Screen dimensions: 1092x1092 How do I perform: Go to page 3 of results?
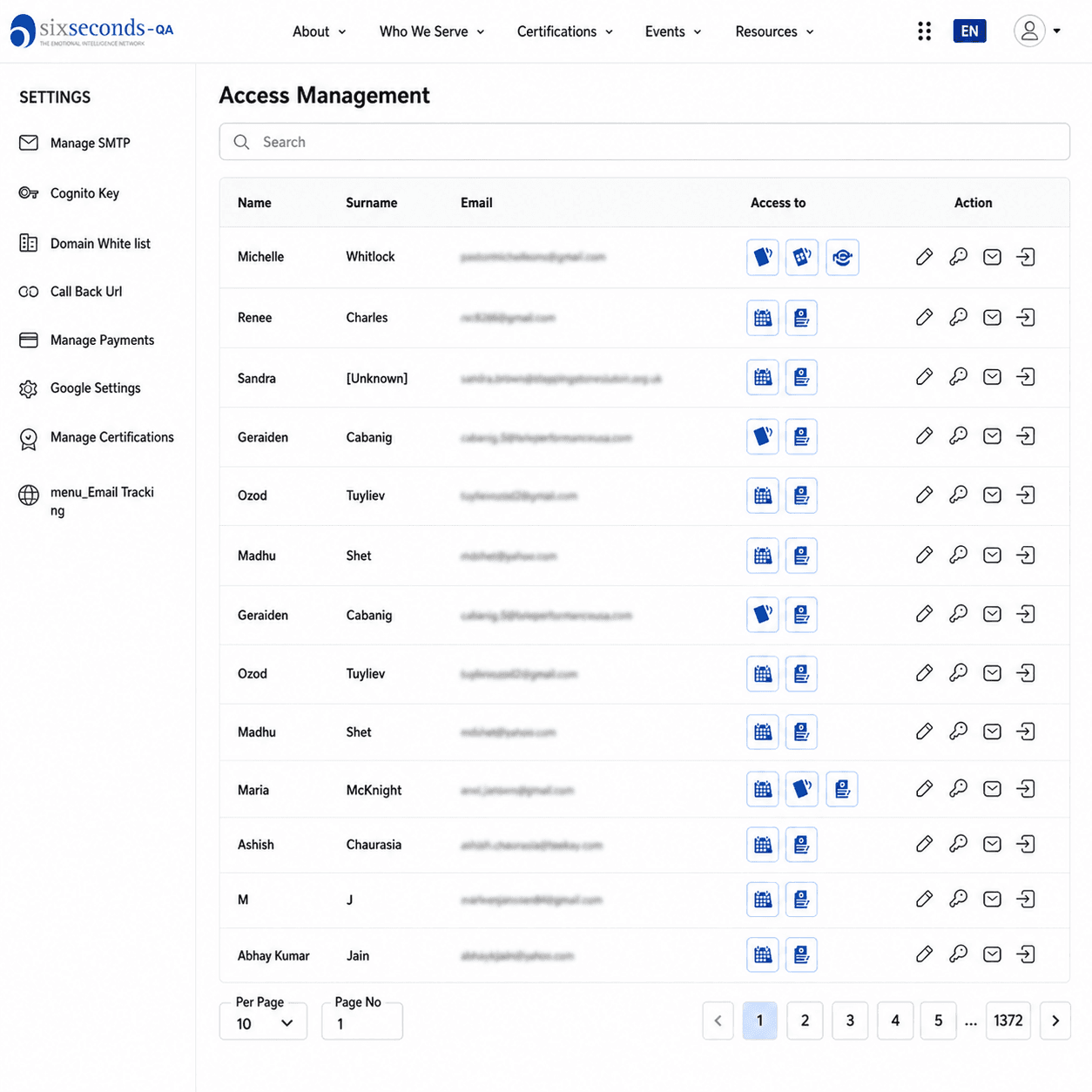(850, 1021)
